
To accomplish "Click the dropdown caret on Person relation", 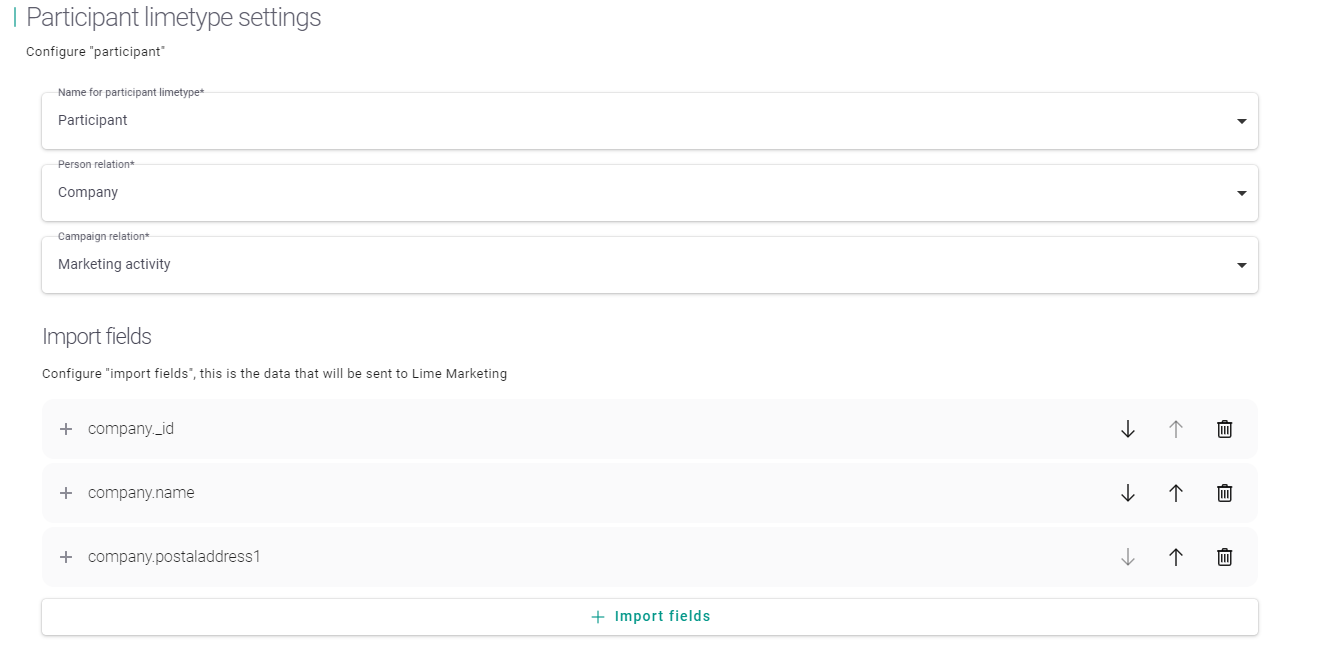I will point(1240,192).
